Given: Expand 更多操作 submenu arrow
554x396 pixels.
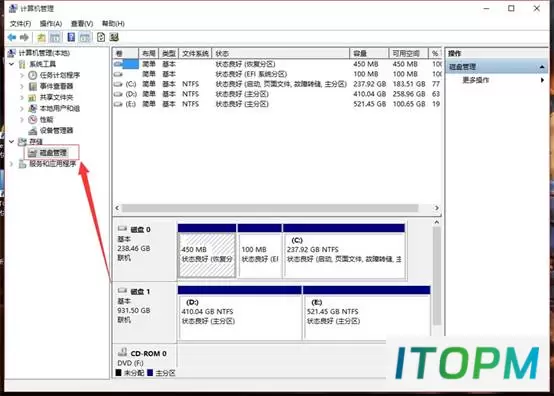Looking at the screenshot, I should pos(542,80).
